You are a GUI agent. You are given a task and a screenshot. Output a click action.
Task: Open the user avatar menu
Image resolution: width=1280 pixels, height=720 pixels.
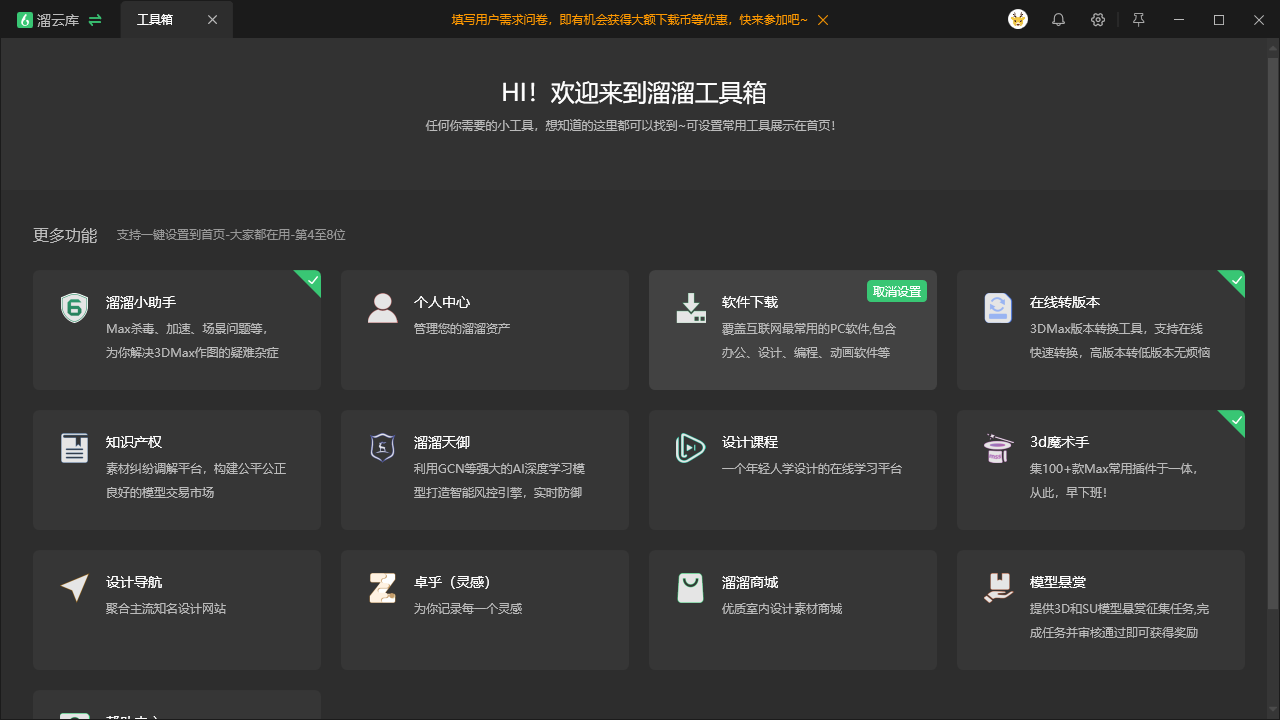tap(1018, 19)
